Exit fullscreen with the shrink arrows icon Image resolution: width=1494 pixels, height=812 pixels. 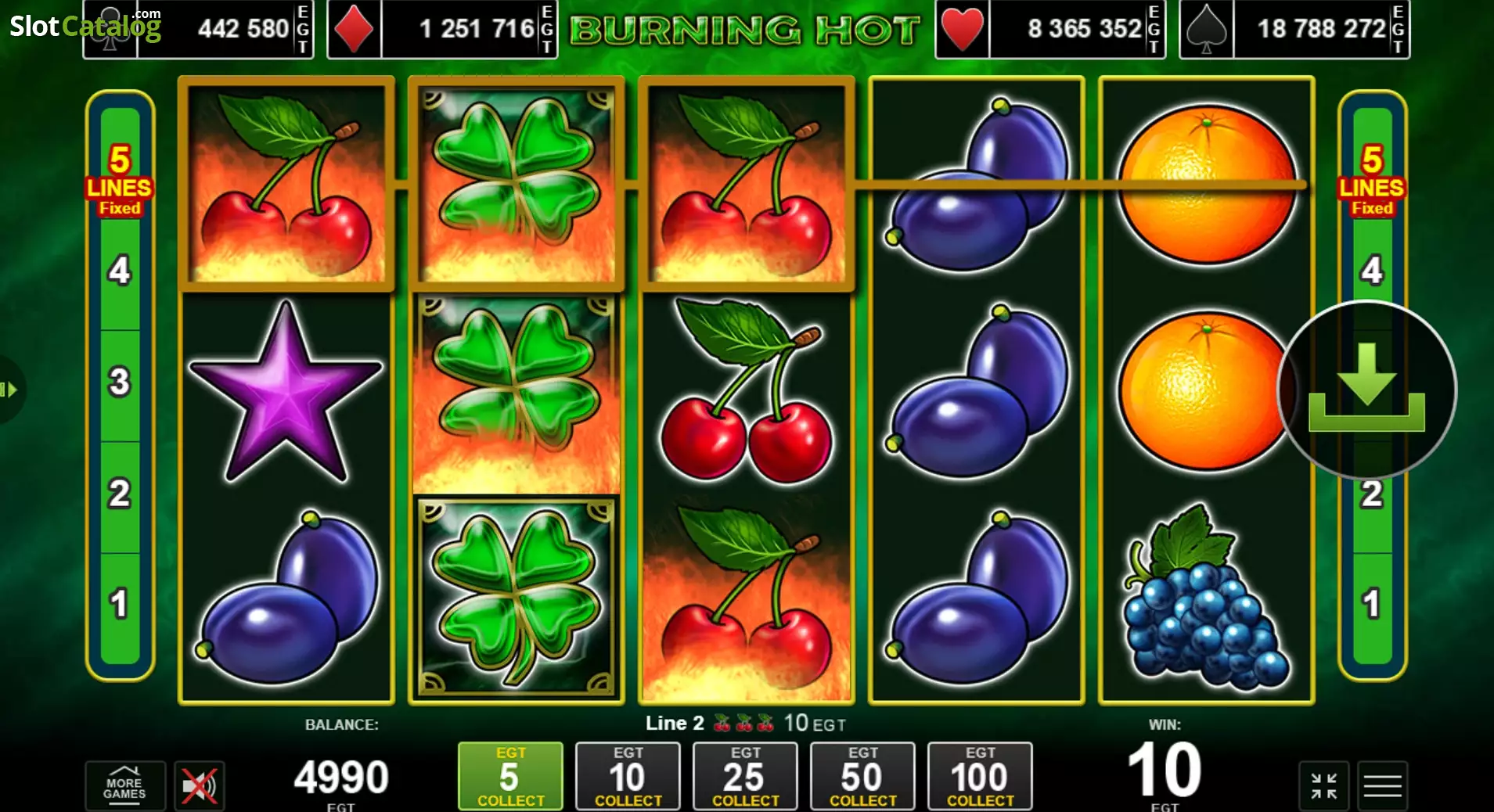click(x=1323, y=785)
